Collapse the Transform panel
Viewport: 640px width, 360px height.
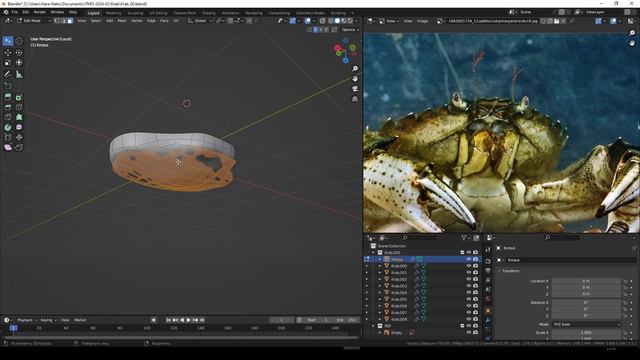pos(500,271)
